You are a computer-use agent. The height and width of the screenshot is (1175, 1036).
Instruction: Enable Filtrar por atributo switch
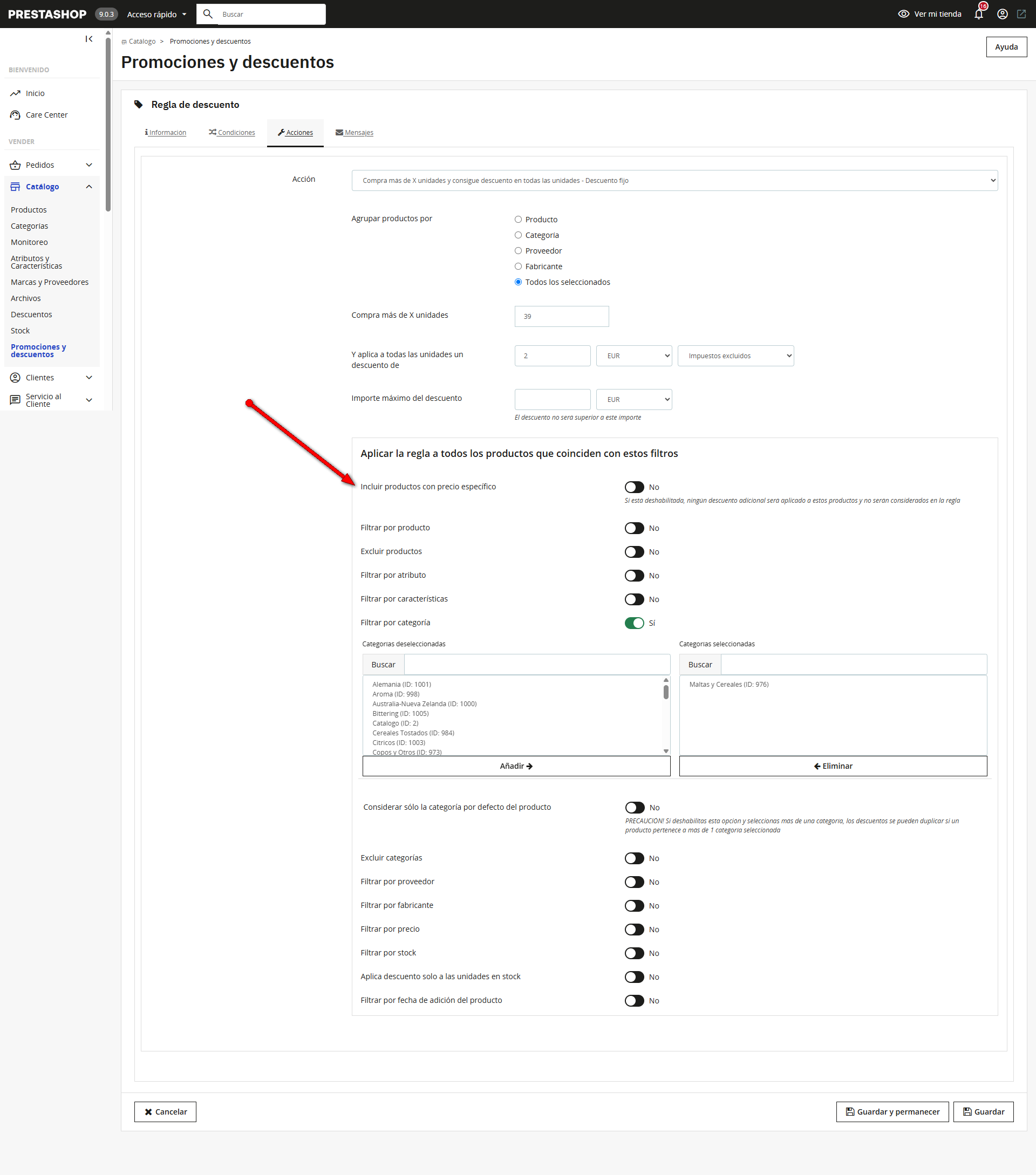(634, 576)
